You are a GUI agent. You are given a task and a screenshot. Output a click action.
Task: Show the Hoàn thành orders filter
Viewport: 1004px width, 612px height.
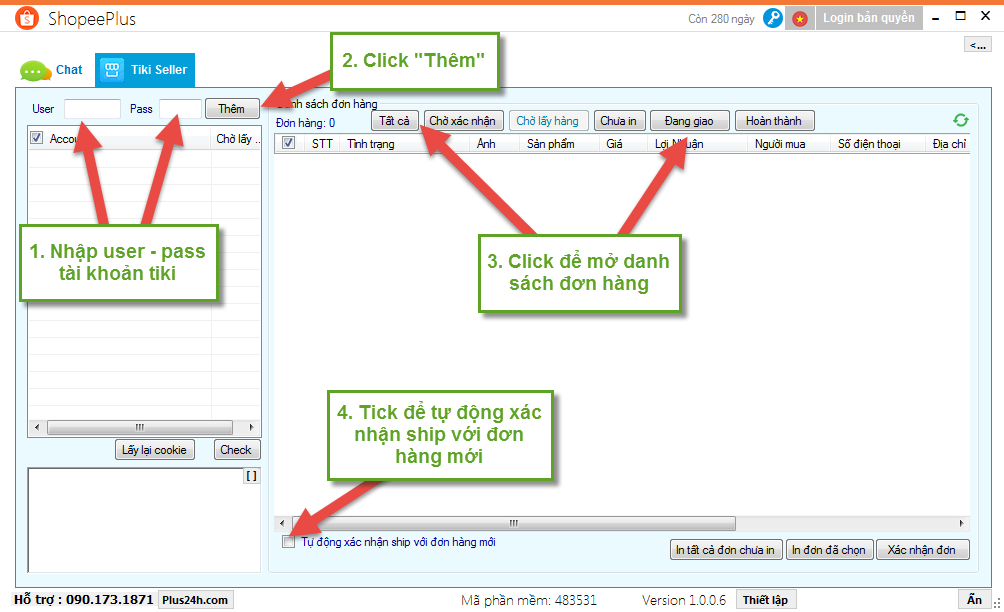(x=774, y=121)
